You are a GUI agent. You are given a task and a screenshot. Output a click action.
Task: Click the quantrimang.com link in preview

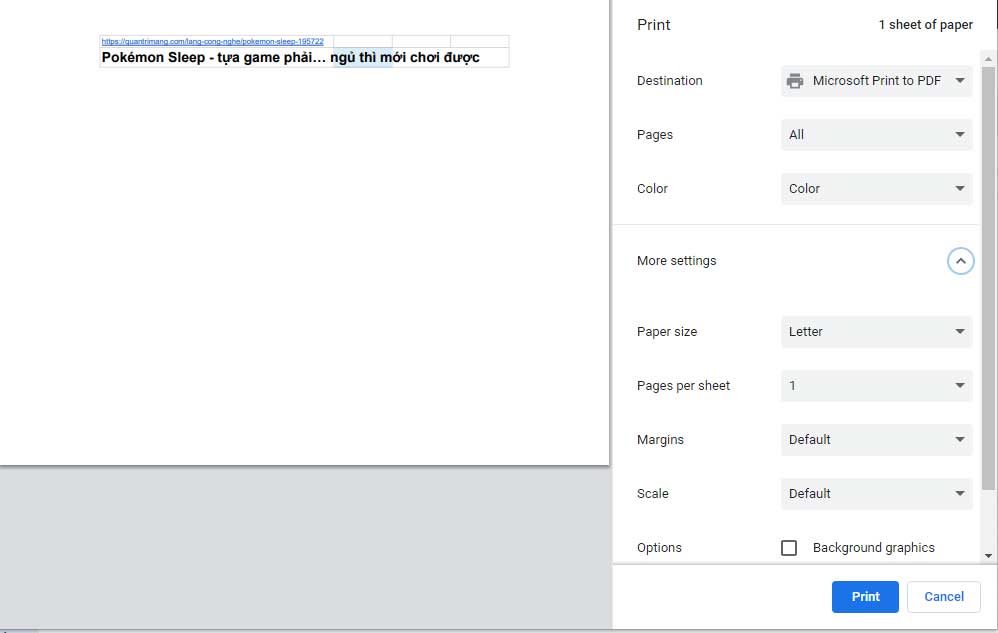(x=213, y=41)
